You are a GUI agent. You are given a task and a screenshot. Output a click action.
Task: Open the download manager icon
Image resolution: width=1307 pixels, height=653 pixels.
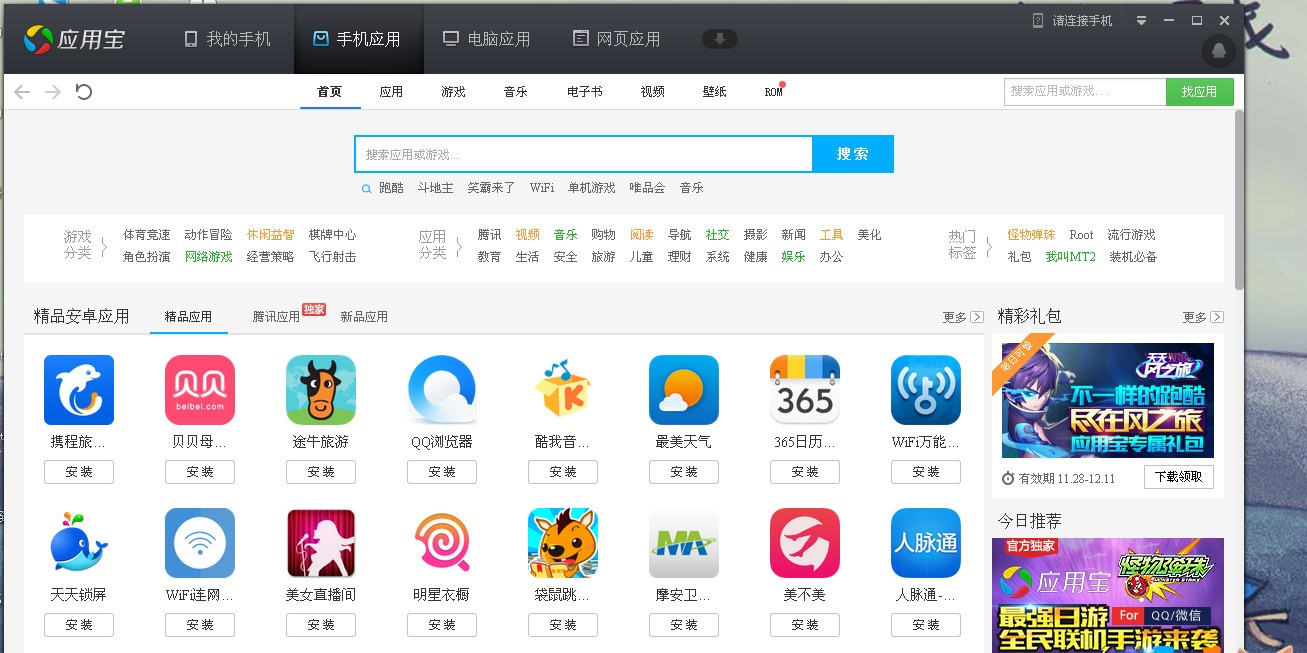[720, 39]
